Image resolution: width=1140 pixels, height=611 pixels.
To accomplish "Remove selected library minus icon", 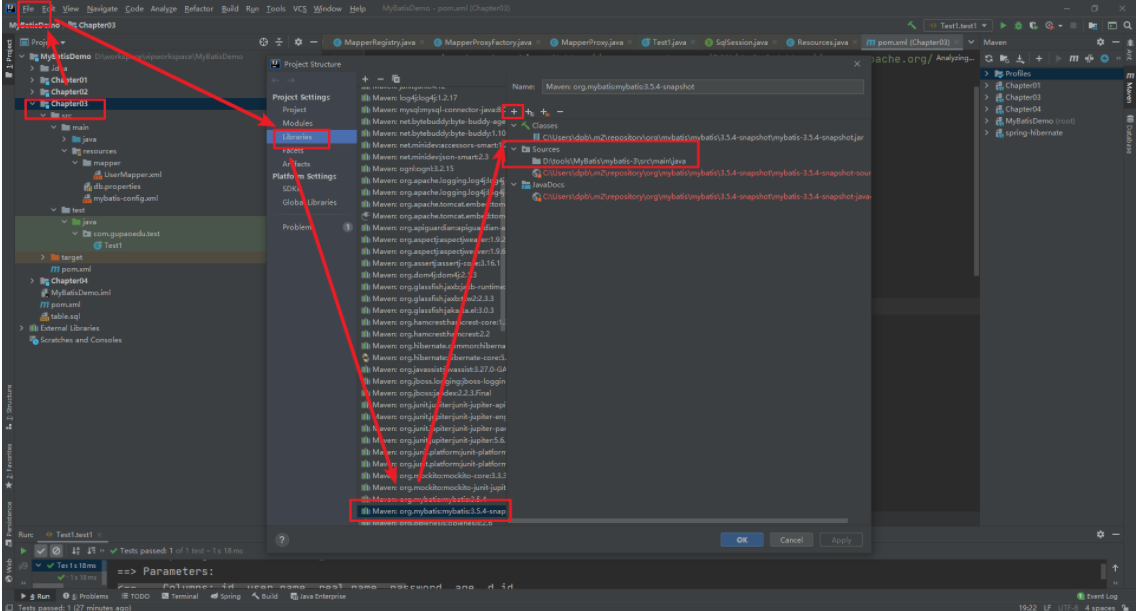I will click(x=380, y=79).
